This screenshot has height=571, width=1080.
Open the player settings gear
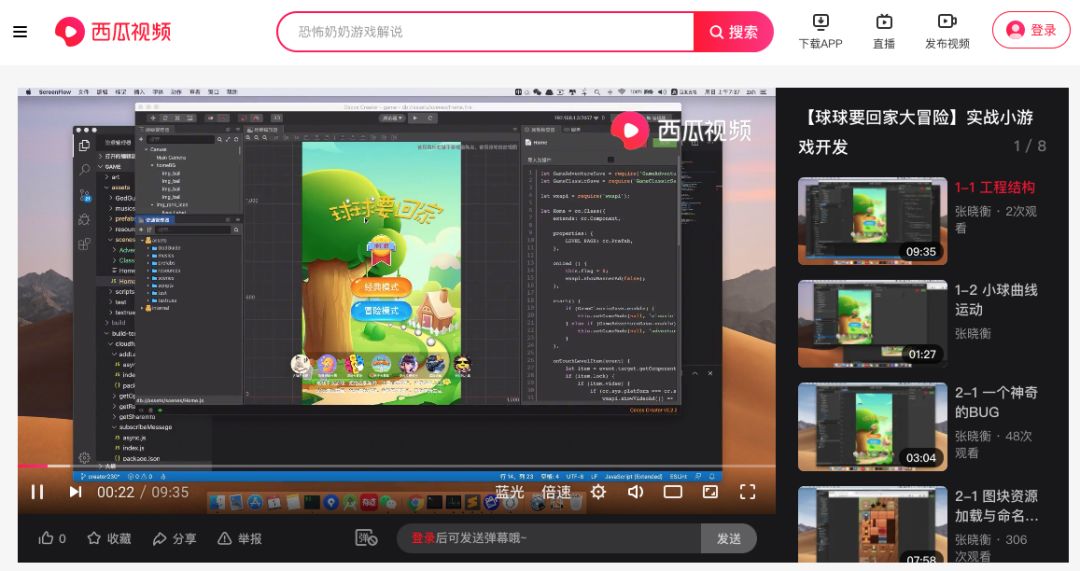[x=598, y=492]
